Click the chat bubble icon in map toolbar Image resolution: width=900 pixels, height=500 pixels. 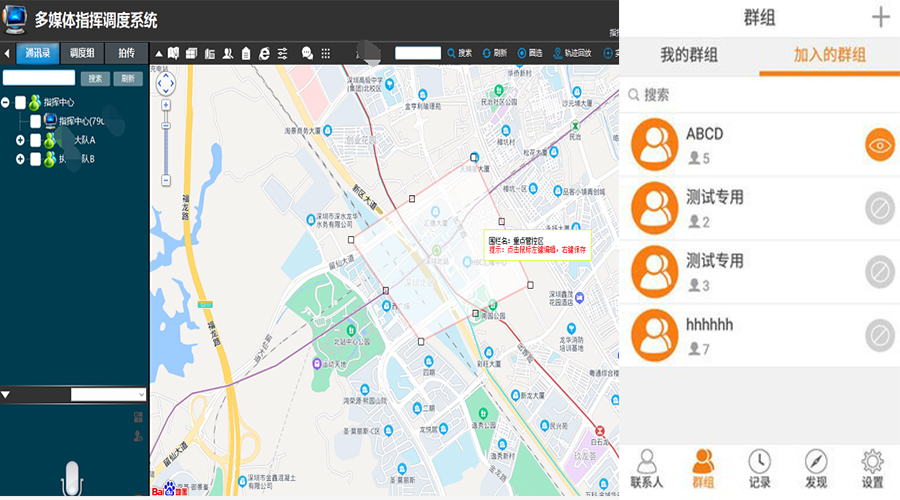307,53
